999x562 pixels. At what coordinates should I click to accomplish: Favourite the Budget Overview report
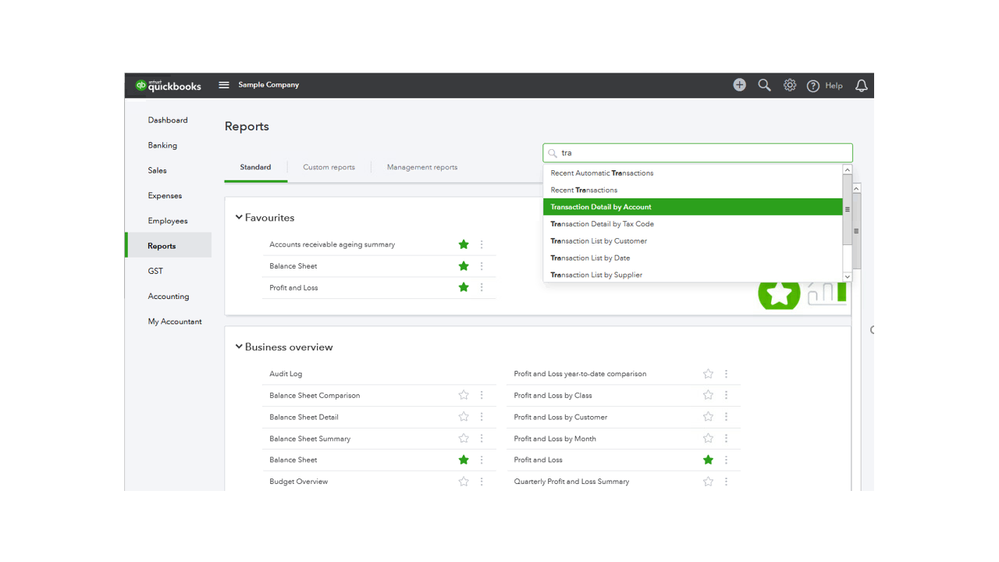pos(463,482)
